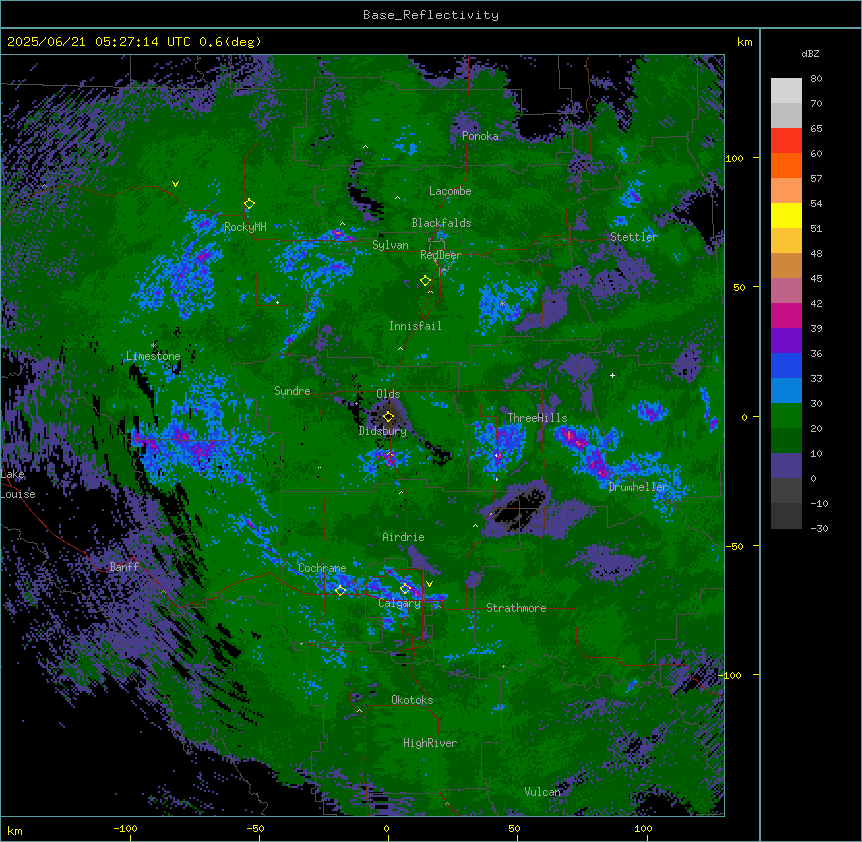Click the RockyMH label
The width and height of the screenshot is (862, 842).
(x=245, y=227)
